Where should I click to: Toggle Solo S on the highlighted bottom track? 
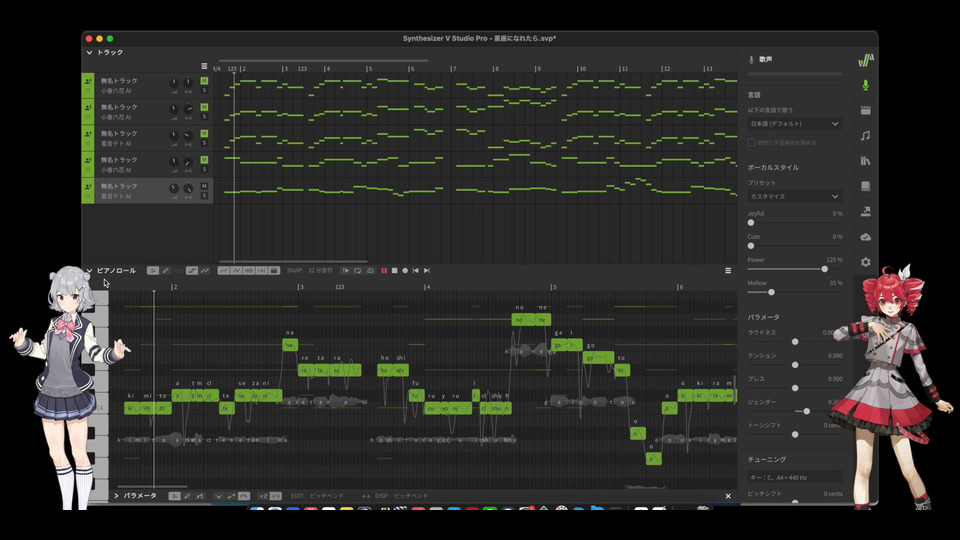204,196
